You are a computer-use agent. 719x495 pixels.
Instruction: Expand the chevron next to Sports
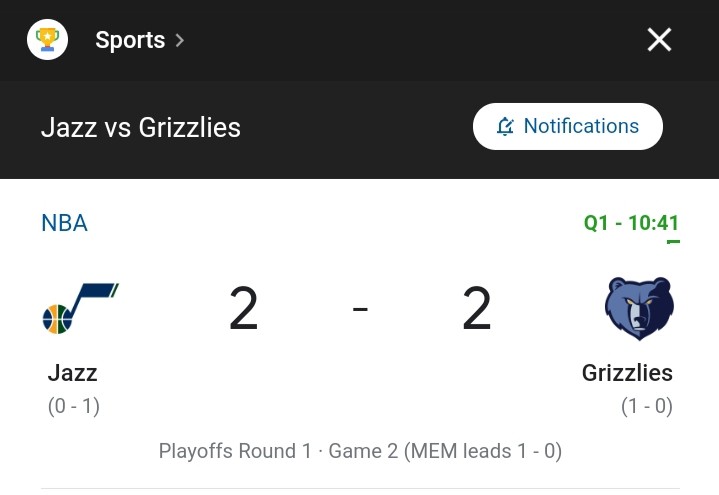pyautogui.click(x=180, y=40)
